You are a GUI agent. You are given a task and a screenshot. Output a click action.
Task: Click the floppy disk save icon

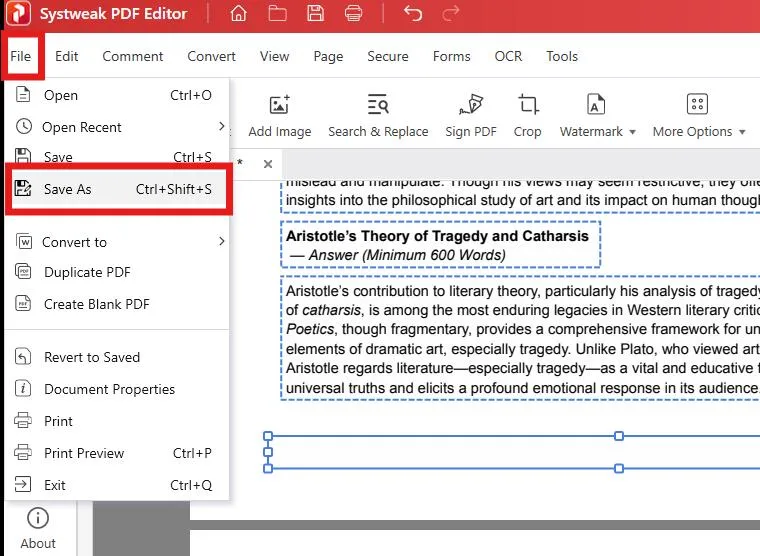[315, 14]
